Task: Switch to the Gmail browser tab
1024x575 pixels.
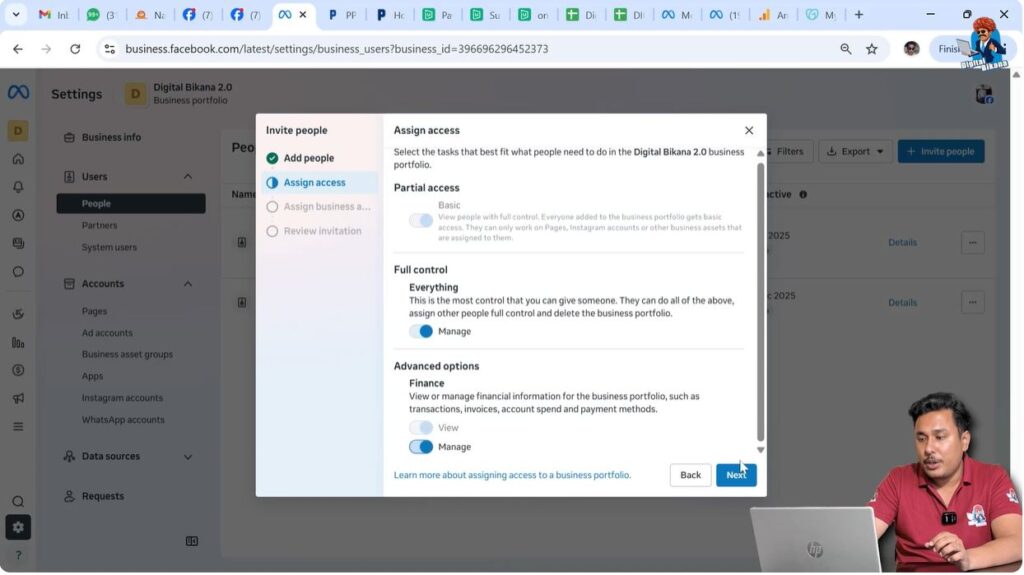Action: [54, 14]
